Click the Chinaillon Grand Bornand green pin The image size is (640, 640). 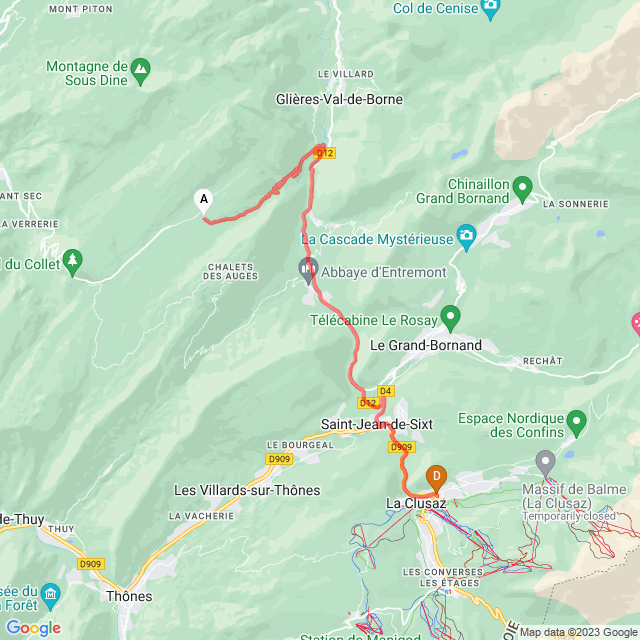point(522,190)
